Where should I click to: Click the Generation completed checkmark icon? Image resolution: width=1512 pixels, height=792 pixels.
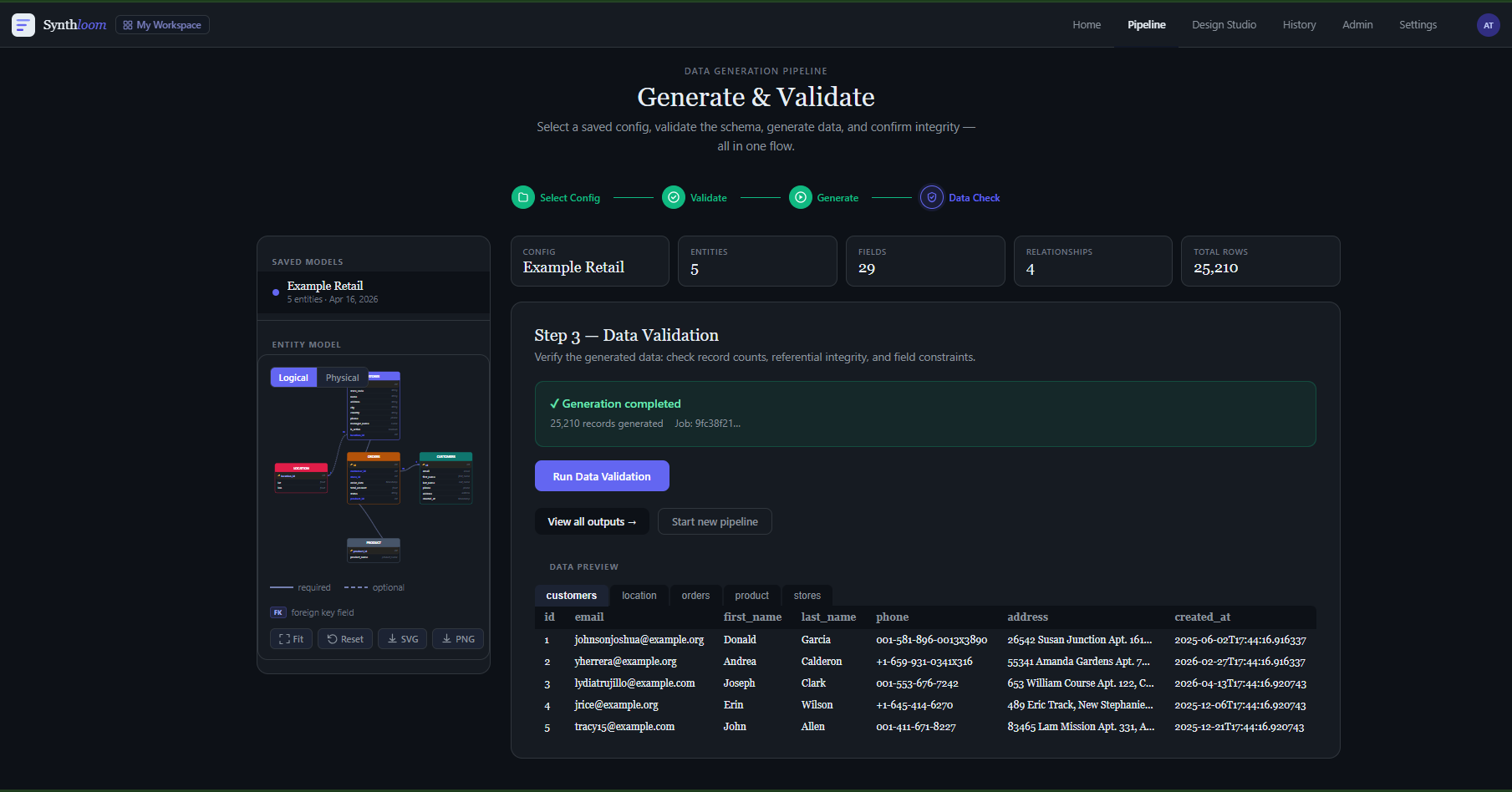tap(554, 404)
